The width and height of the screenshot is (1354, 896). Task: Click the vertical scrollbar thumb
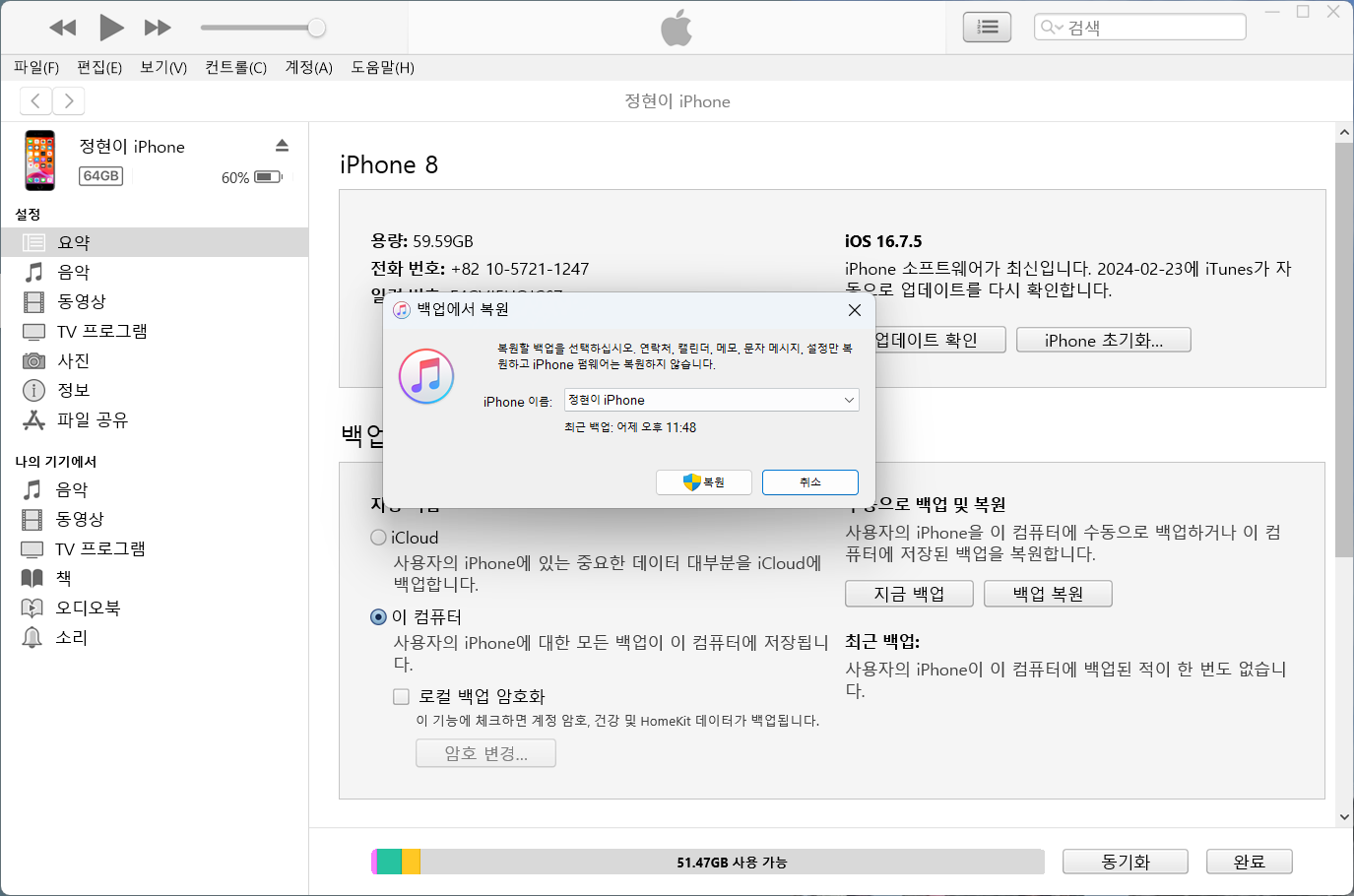click(x=1344, y=350)
